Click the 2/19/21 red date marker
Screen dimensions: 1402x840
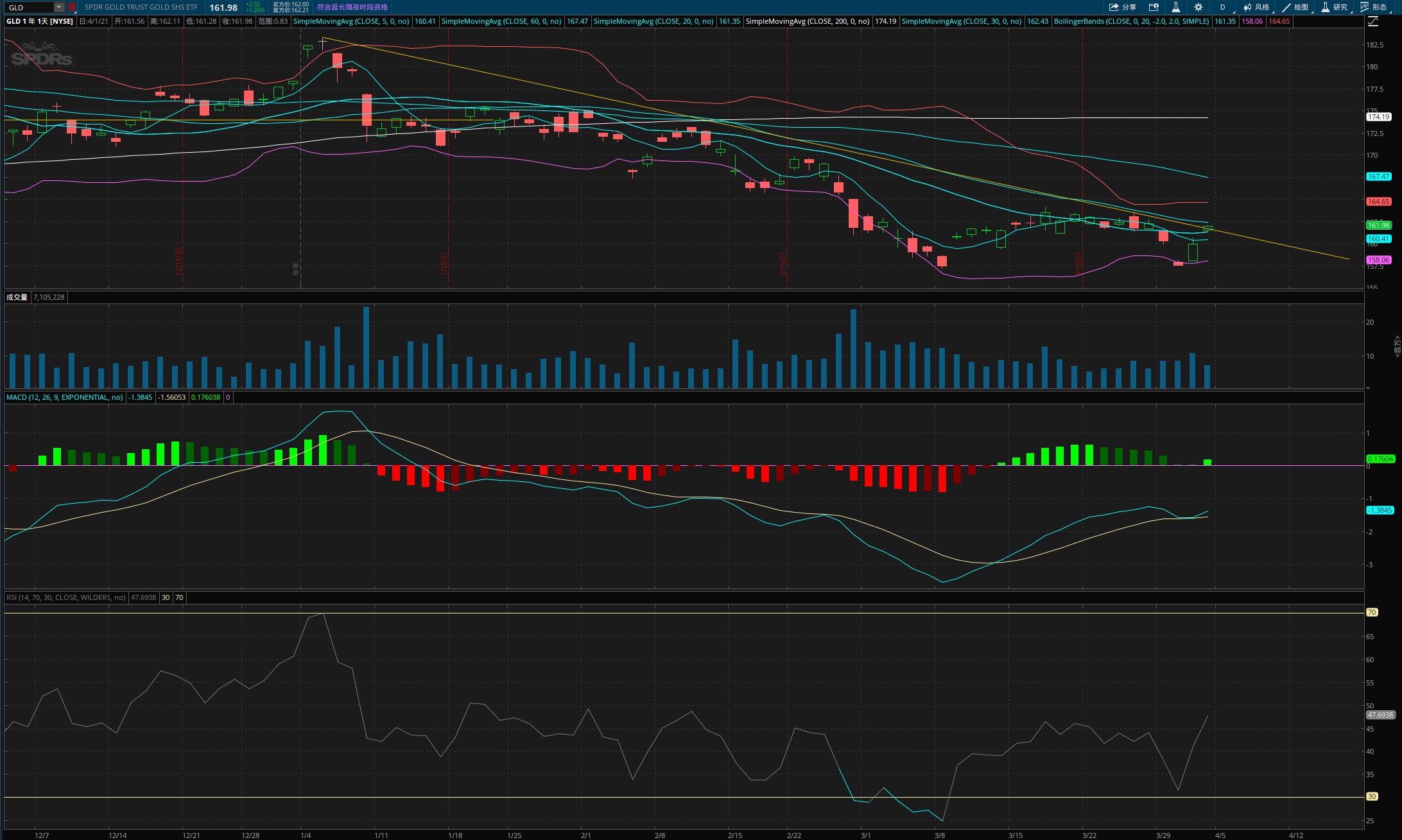(784, 263)
